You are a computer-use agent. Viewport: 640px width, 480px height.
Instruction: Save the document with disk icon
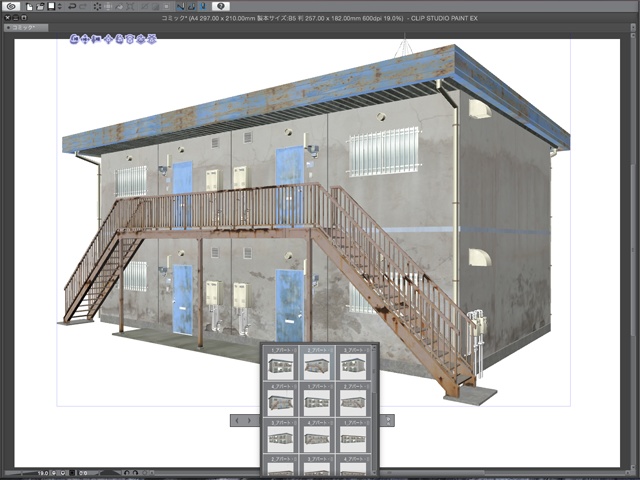(51, 7)
